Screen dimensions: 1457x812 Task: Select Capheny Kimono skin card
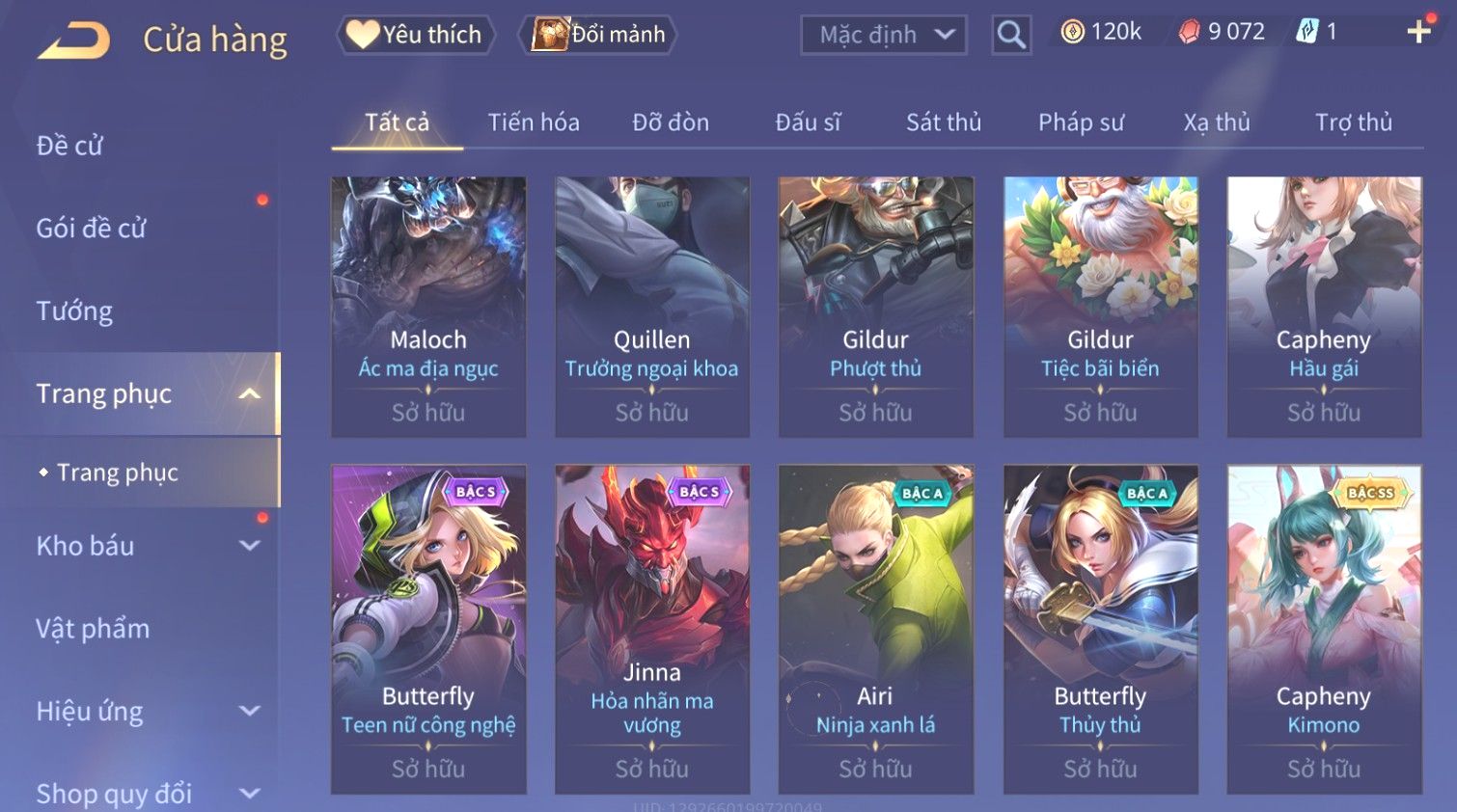(x=1324, y=630)
